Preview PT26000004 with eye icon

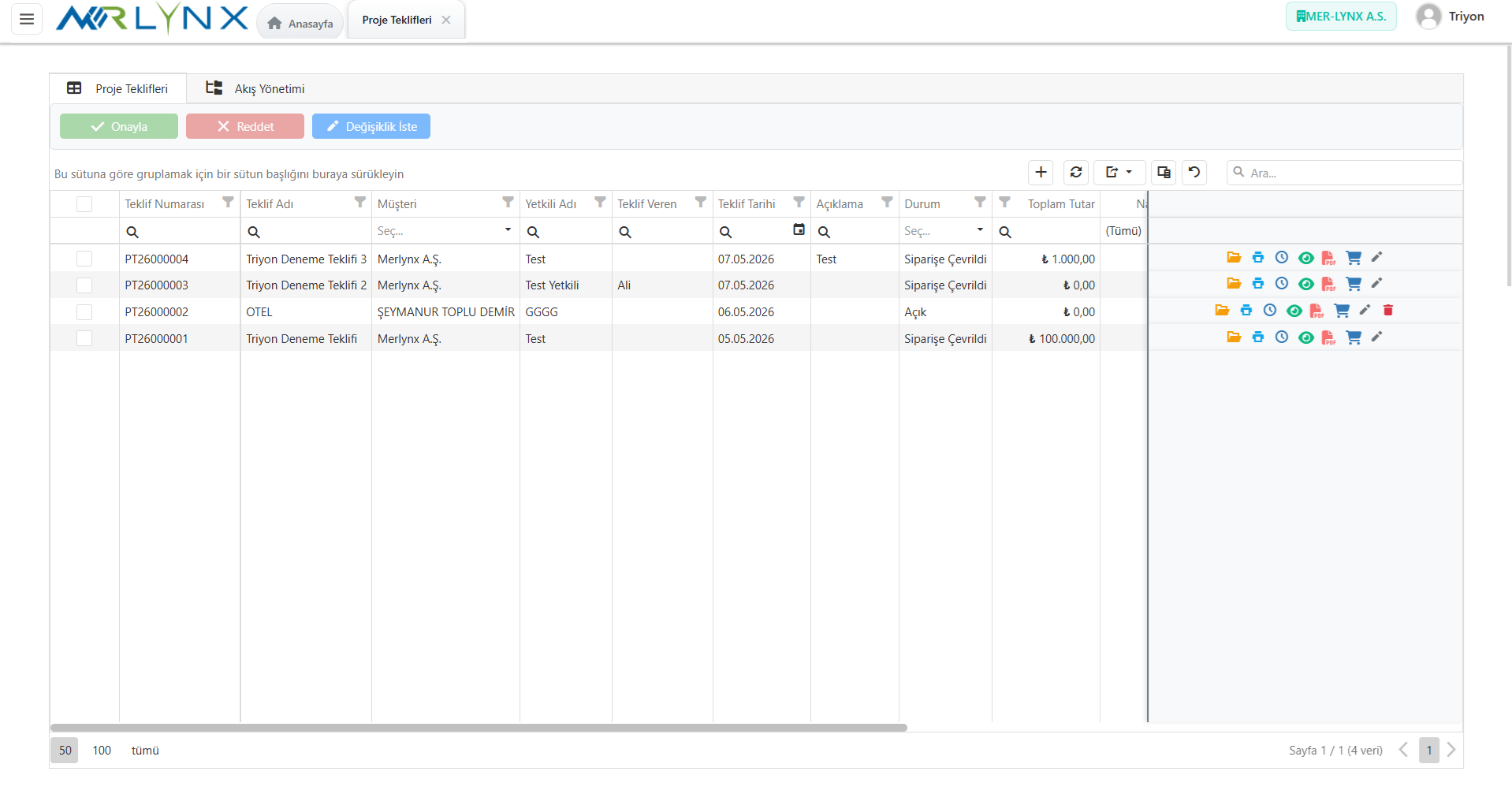pos(1306,258)
